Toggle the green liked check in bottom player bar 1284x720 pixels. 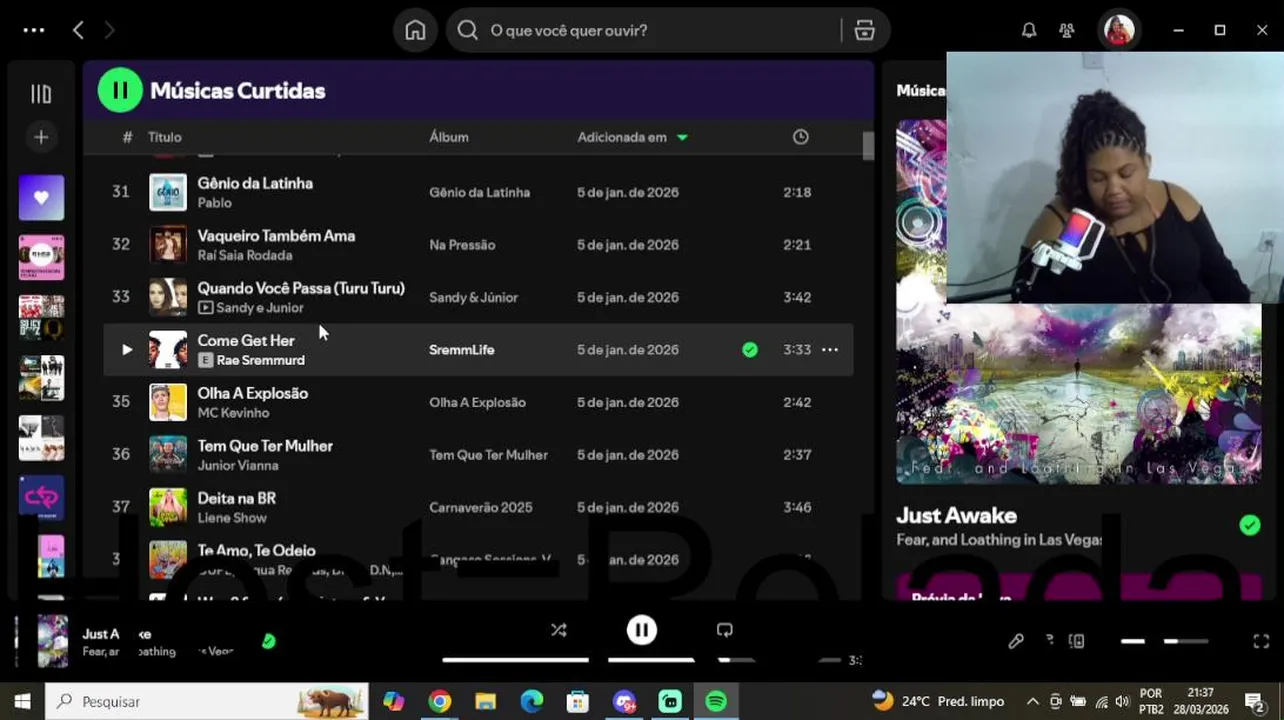click(x=268, y=641)
